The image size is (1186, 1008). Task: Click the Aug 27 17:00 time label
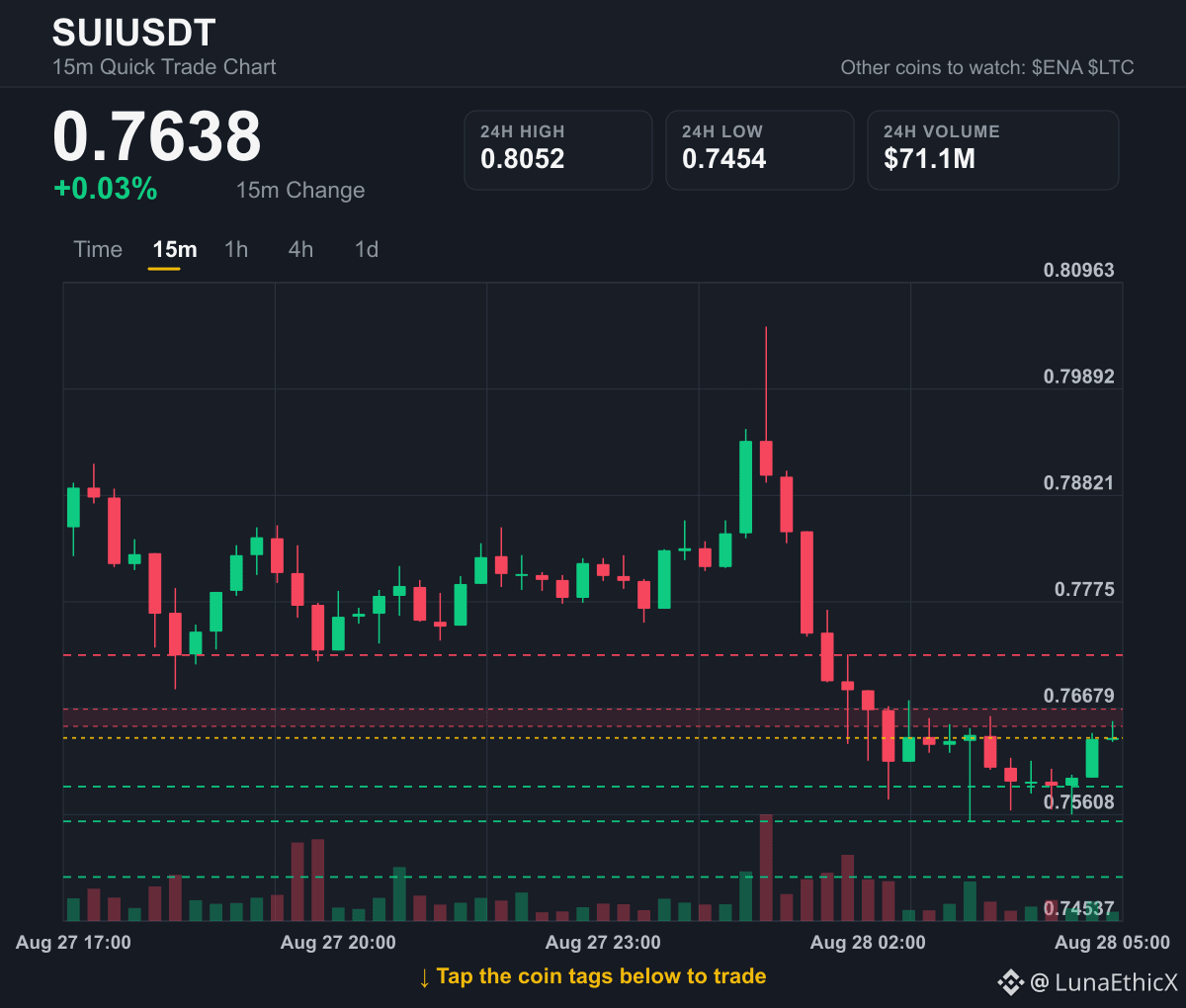[73, 943]
